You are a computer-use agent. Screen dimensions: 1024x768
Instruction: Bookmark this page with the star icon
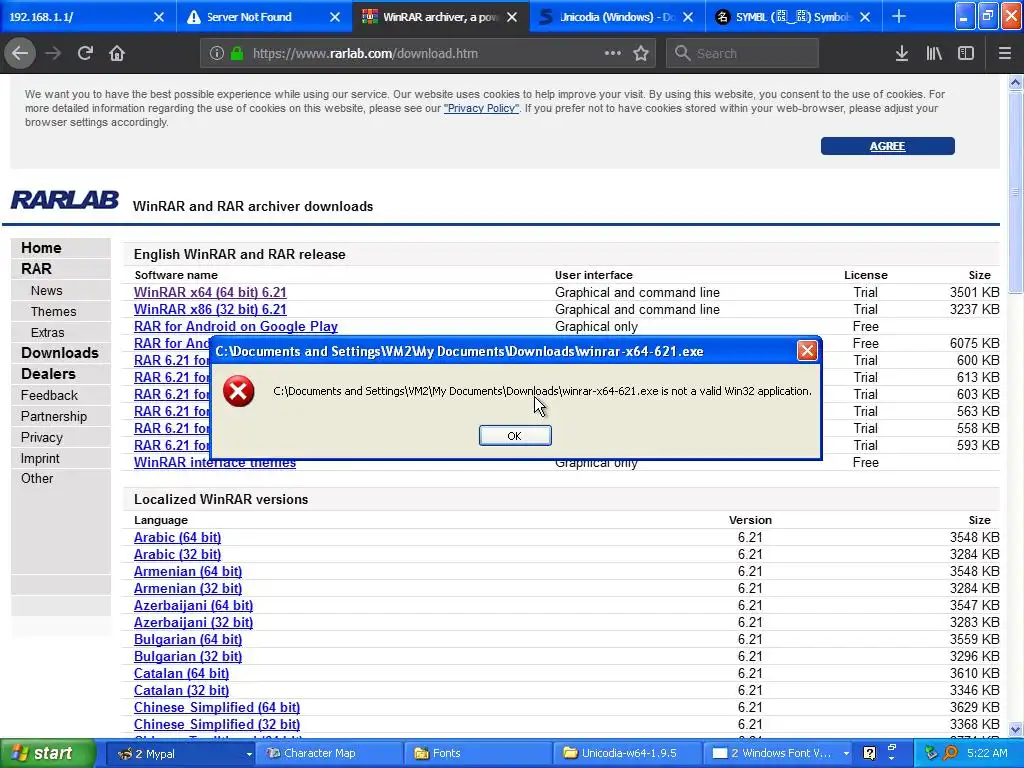[x=641, y=54]
